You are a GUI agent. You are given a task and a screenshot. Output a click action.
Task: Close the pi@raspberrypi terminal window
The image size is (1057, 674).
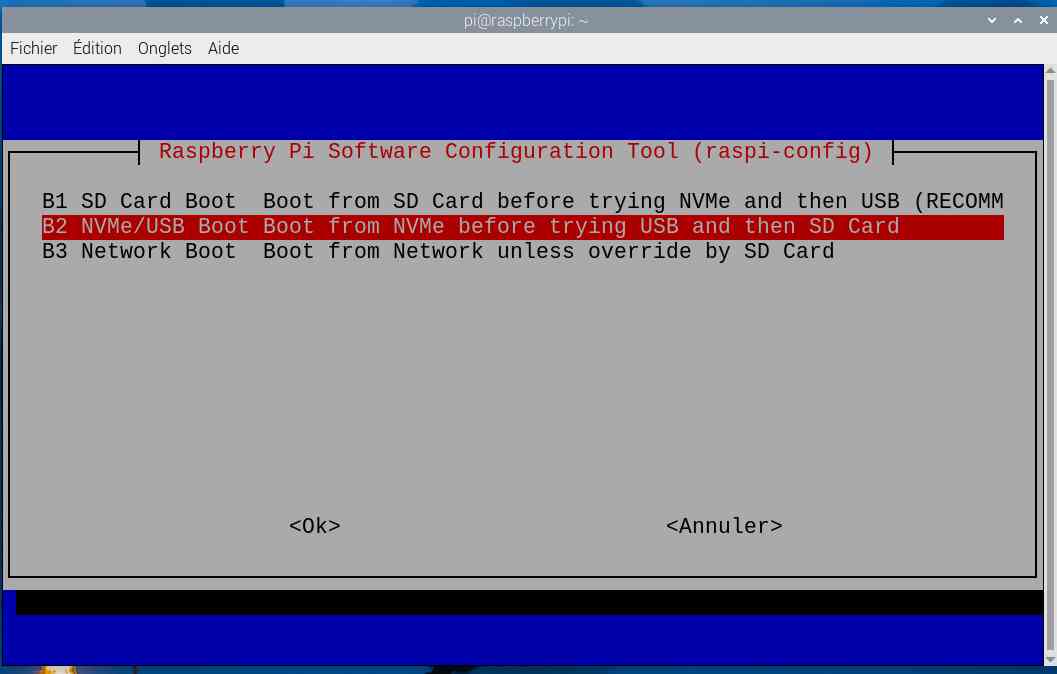click(x=1044, y=20)
